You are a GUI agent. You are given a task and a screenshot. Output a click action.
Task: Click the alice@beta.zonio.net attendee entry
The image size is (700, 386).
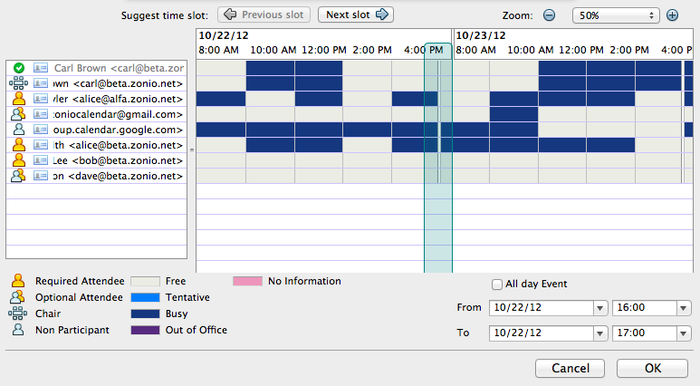(118, 145)
